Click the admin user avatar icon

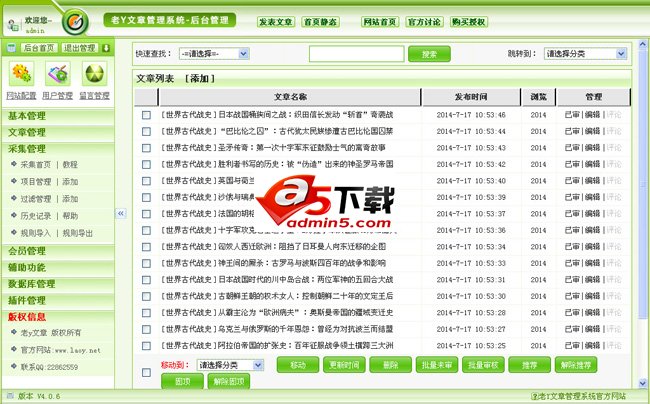click(x=13, y=25)
